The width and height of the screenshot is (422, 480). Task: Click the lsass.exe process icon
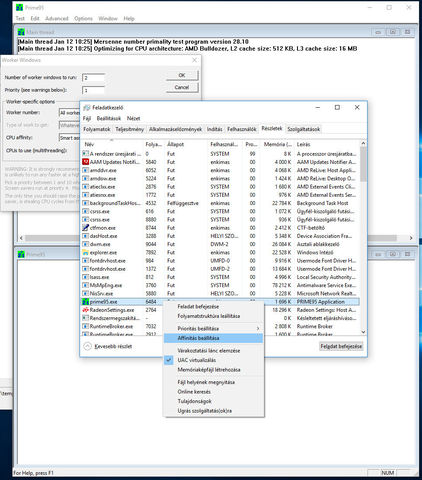tap(85, 277)
